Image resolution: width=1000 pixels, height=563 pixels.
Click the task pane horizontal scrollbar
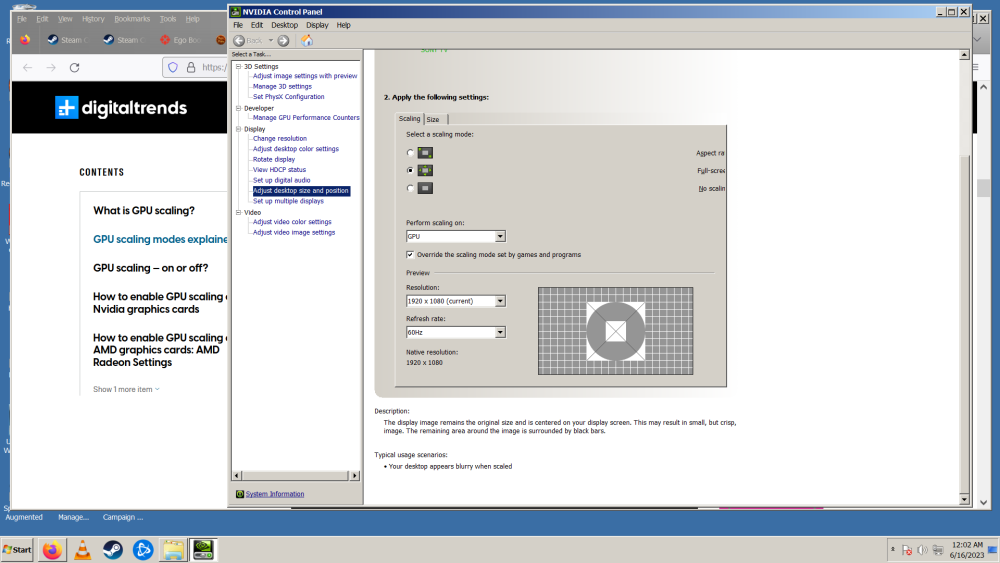coord(296,475)
